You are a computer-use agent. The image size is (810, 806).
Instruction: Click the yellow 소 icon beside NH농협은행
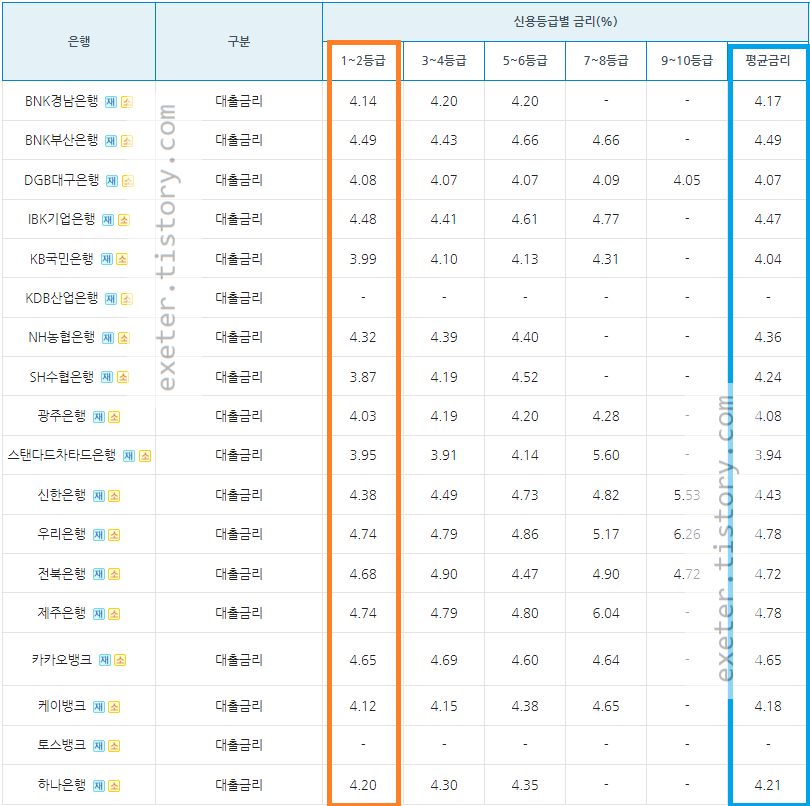click(x=124, y=338)
